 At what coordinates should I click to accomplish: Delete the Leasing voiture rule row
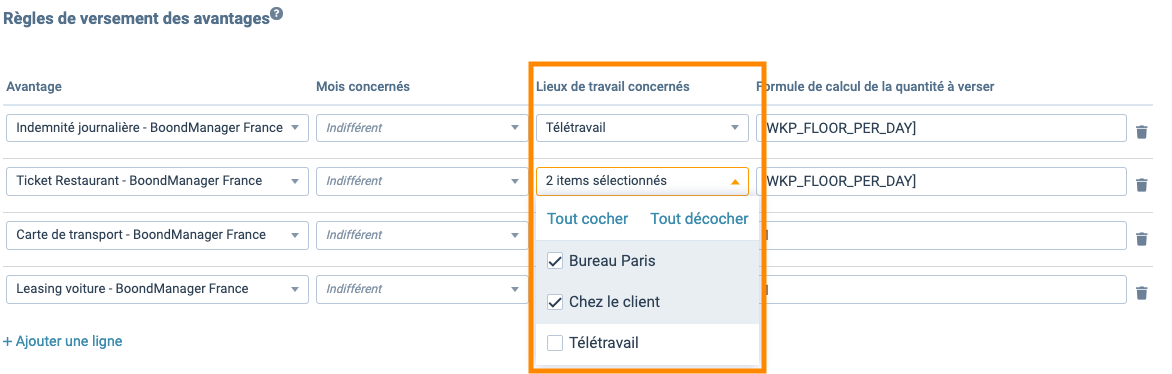coord(1141,292)
